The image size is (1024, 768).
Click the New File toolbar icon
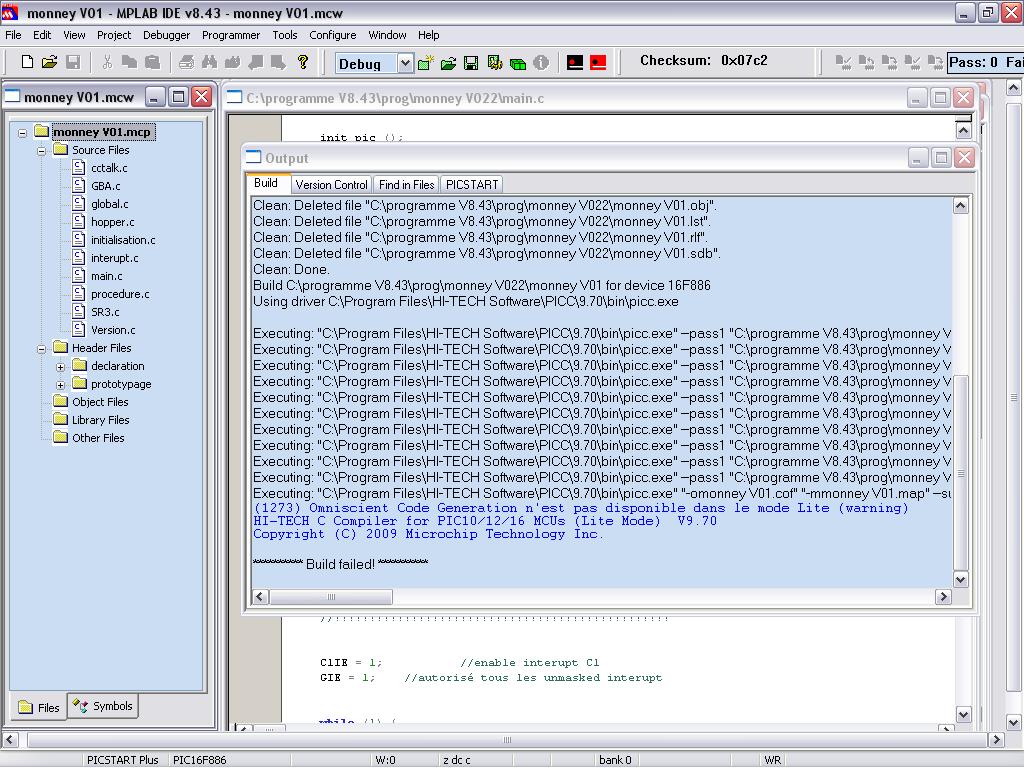pyautogui.click(x=27, y=62)
